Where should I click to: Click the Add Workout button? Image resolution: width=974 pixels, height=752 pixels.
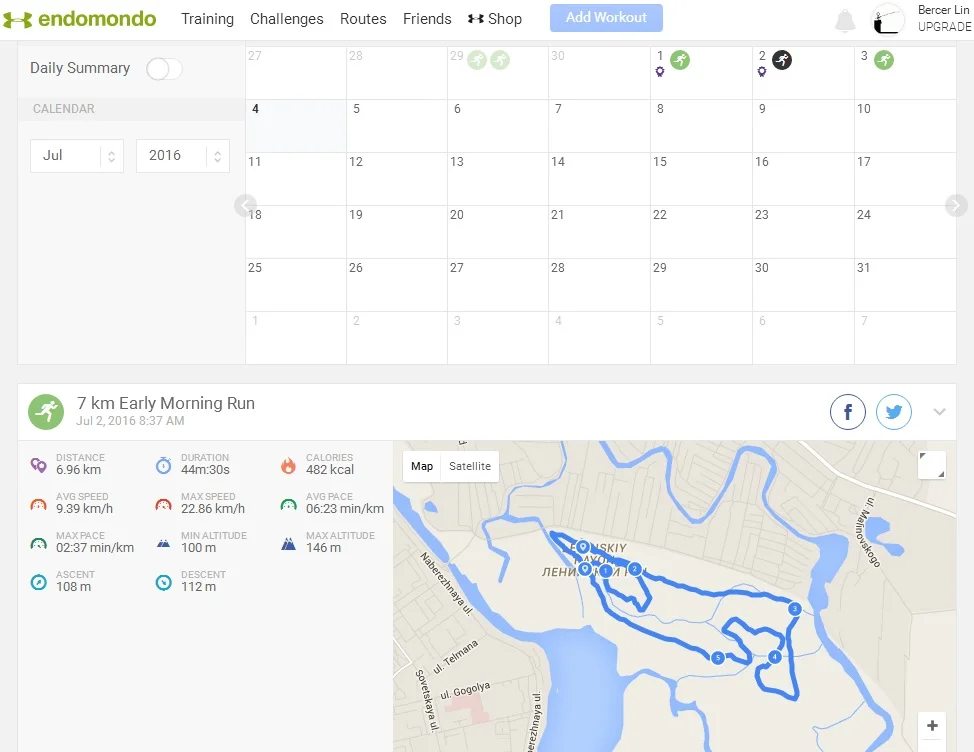coord(606,18)
